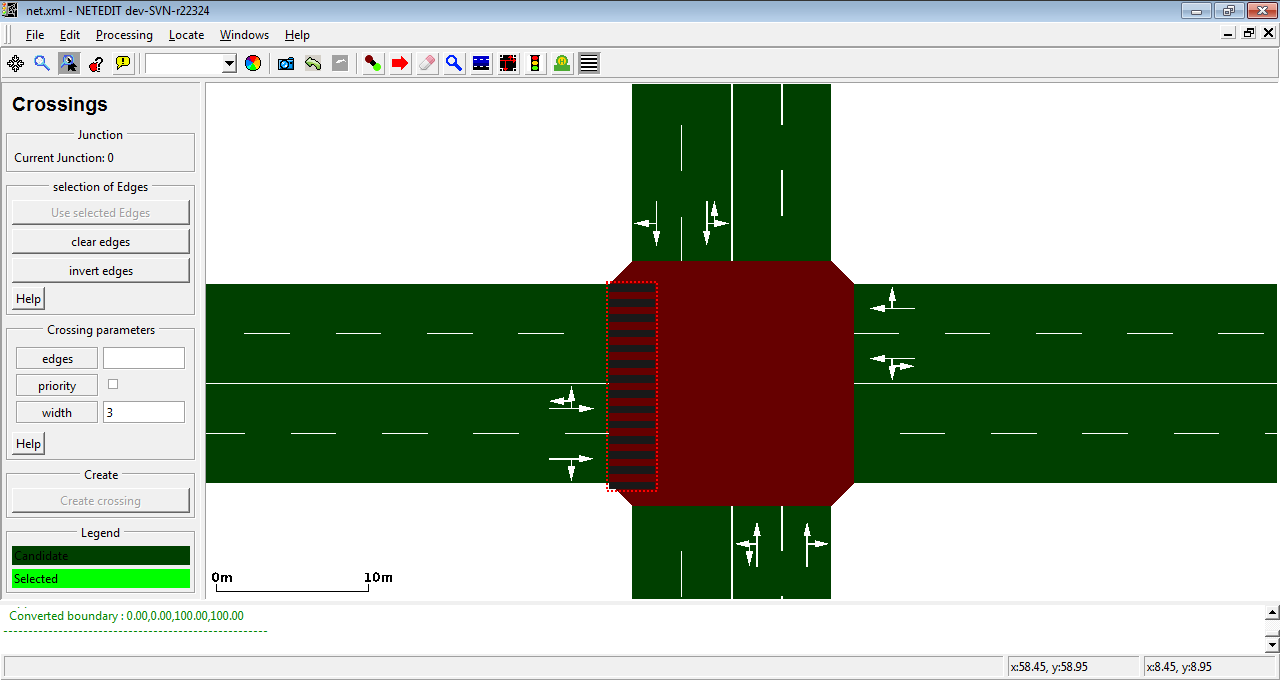Select the create edge mode icon
This screenshot has height=680, width=1280.
(373, 63)
